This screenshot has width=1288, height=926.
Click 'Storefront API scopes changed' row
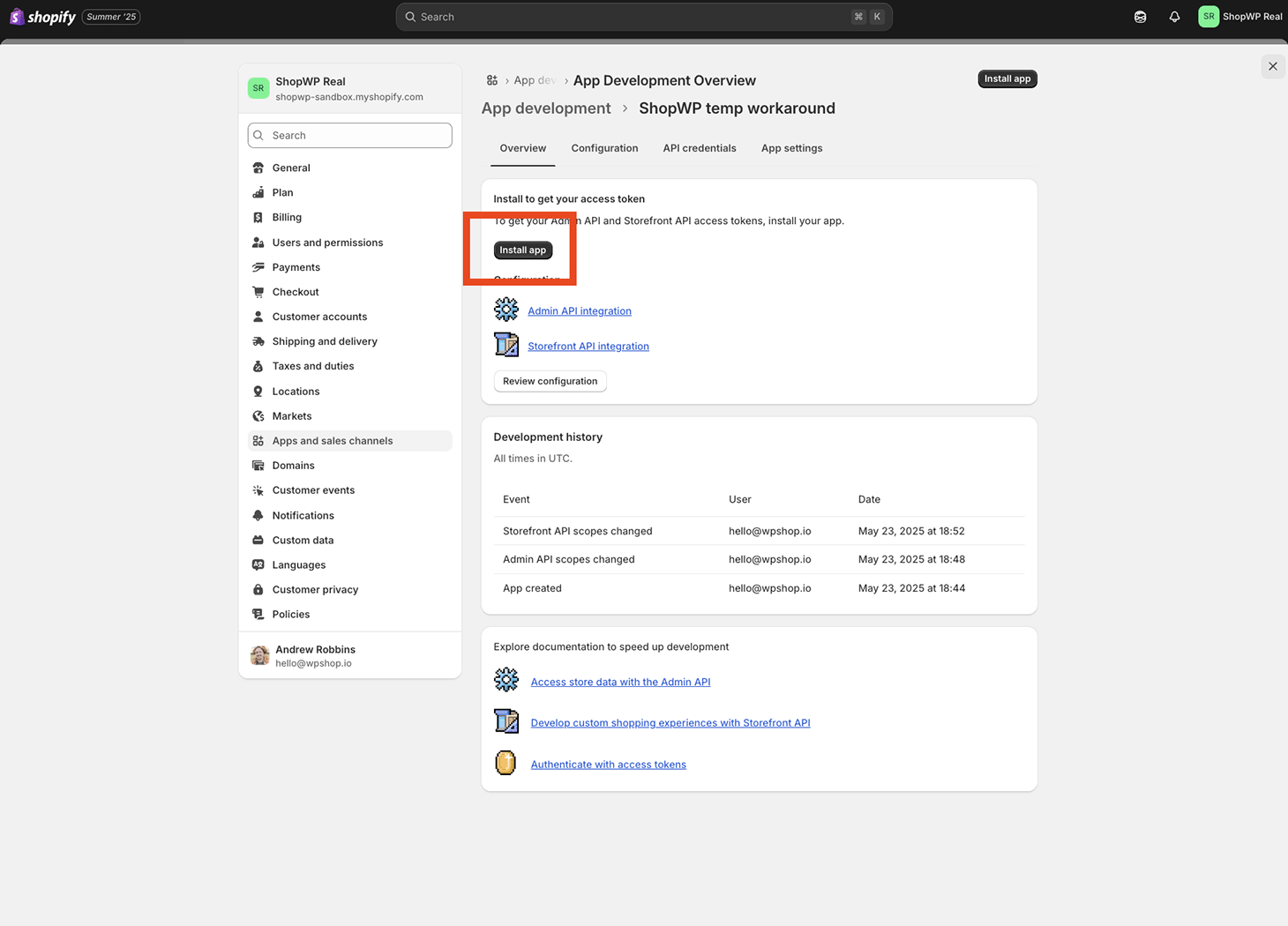tap(760, 531)
